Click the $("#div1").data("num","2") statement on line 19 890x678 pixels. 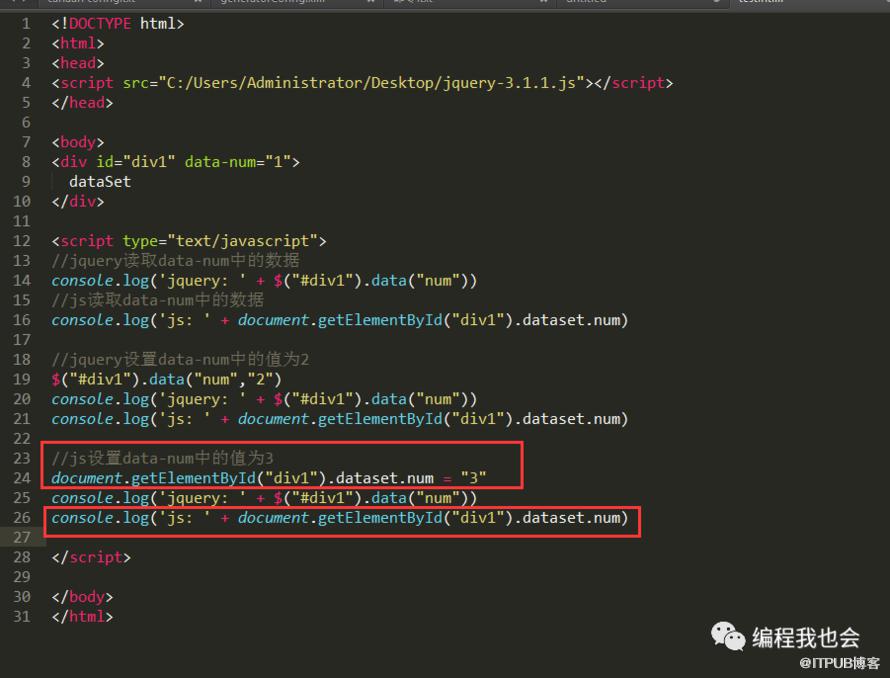pyautogui.click(x=166, y=379)
